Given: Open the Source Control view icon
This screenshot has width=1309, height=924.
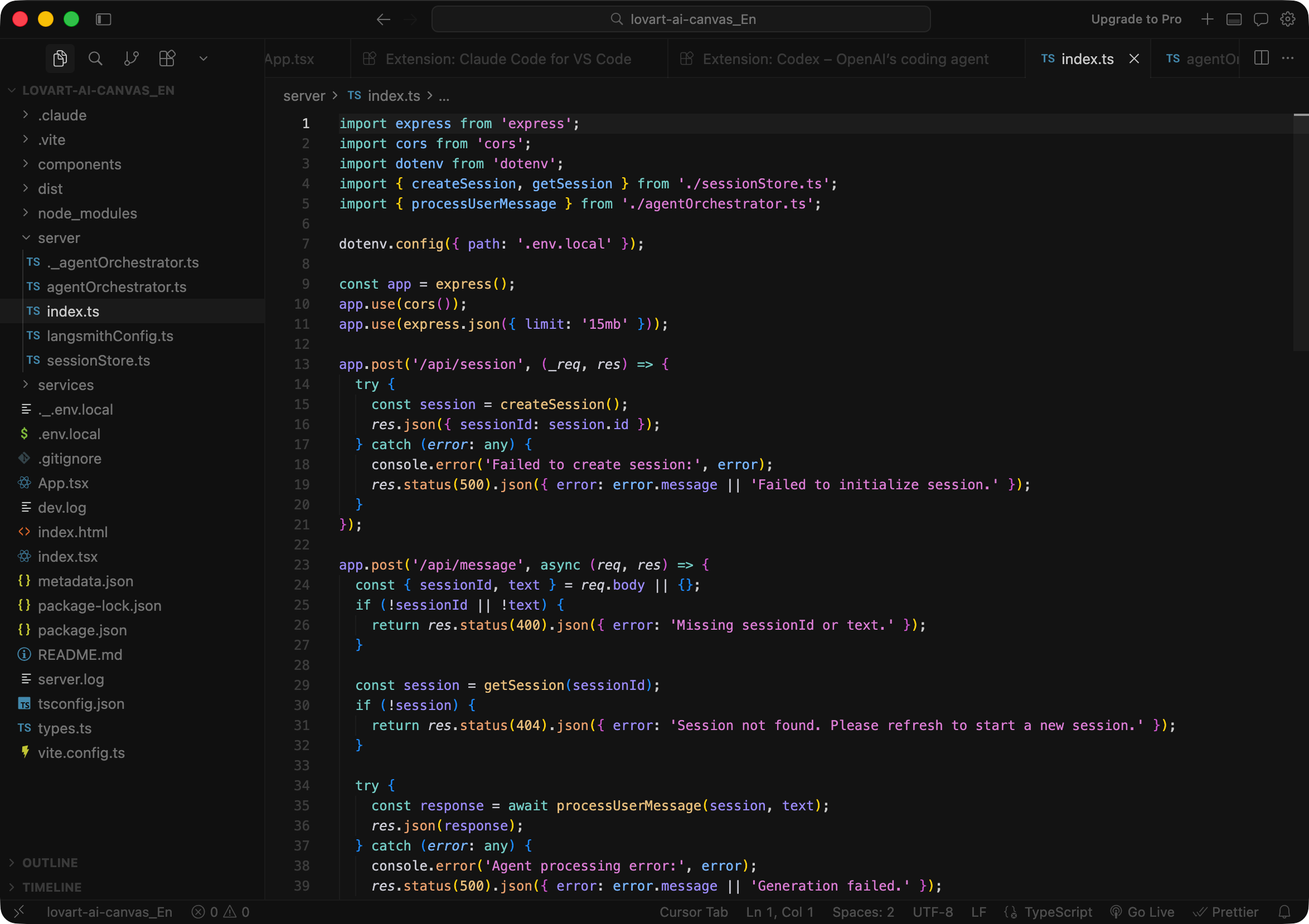Looking at the screenshot, I should coord(131,58).
